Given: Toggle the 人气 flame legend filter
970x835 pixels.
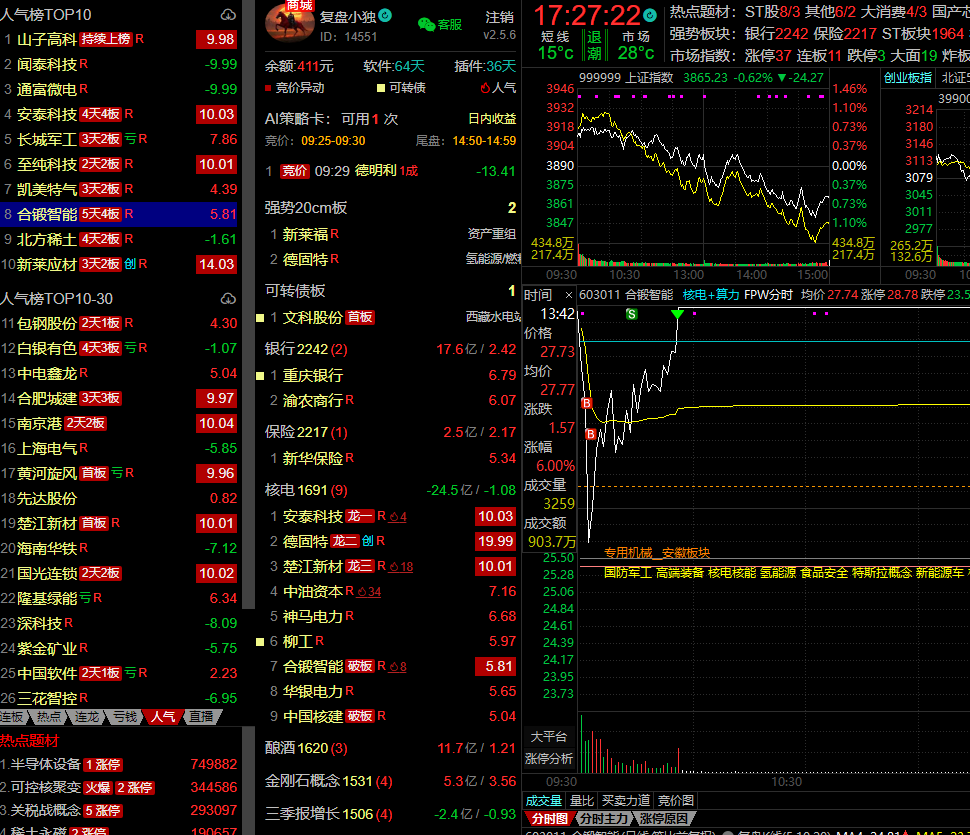Looking at the screenshot, I should [x=484, y=88].
